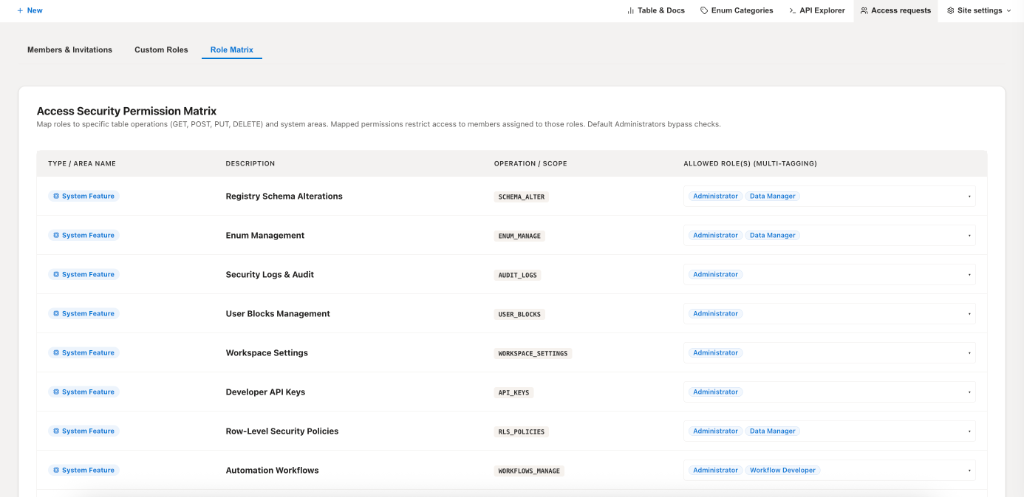Click System Feature badge in Developer API Keys row
Viewport: 1024px width, 497px height.
tap(84, 392)
